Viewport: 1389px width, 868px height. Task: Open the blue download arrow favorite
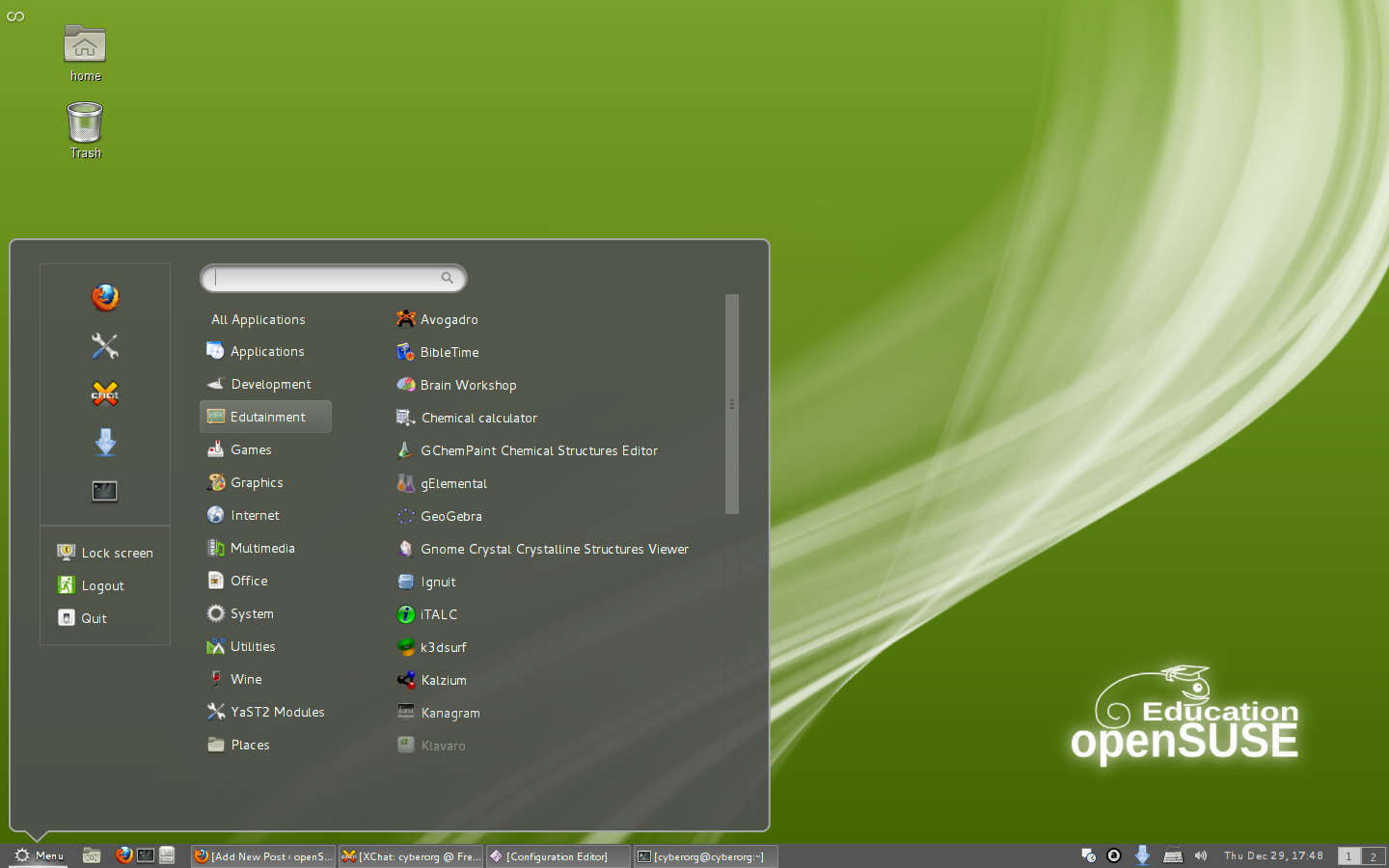pos(105,443)
